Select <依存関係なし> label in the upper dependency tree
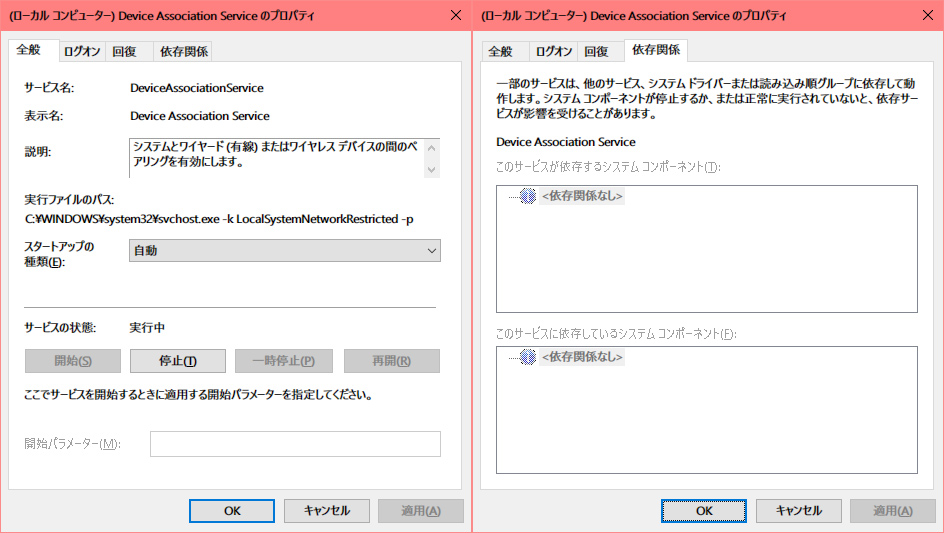 (x=582, y=196)
